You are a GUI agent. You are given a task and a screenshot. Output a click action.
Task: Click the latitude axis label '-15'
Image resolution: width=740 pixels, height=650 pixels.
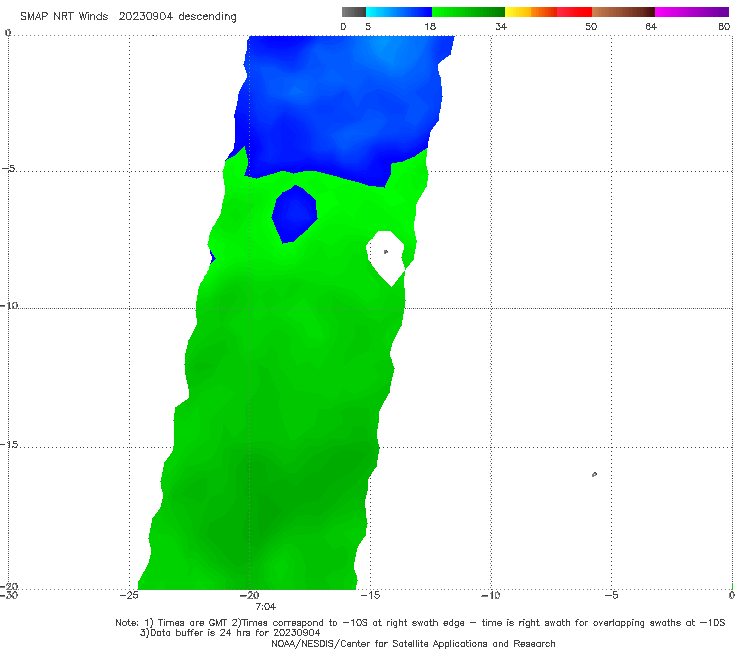point(9,445)
